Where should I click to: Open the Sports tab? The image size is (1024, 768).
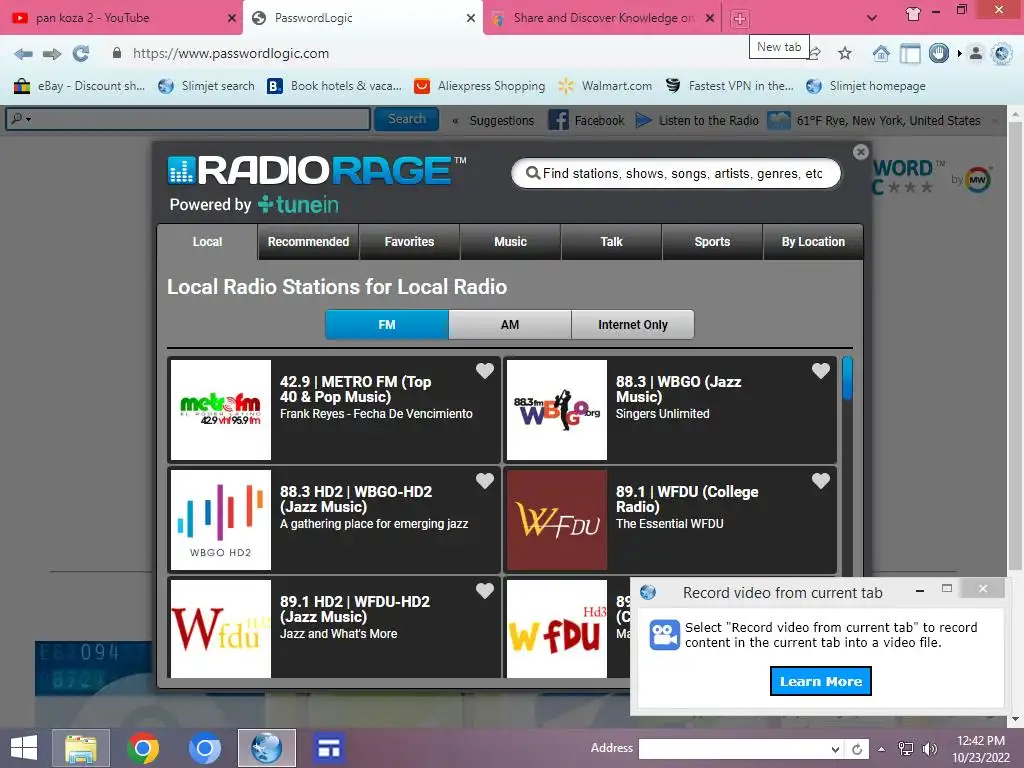(712, 242)
